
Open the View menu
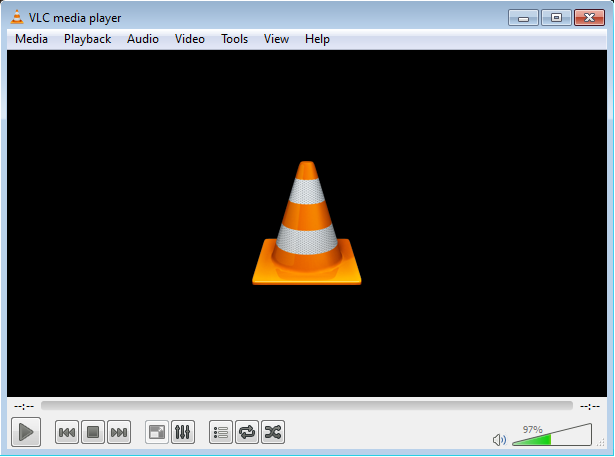point(277,39)
